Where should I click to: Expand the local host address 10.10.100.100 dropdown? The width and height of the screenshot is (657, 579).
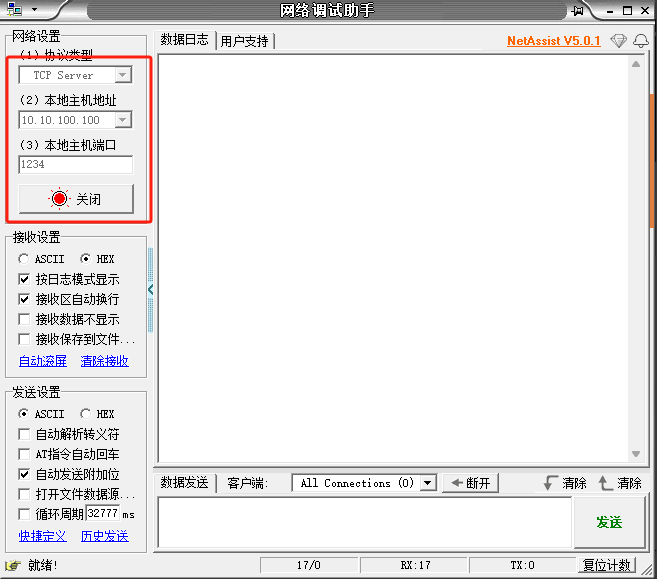pos(122,120)
